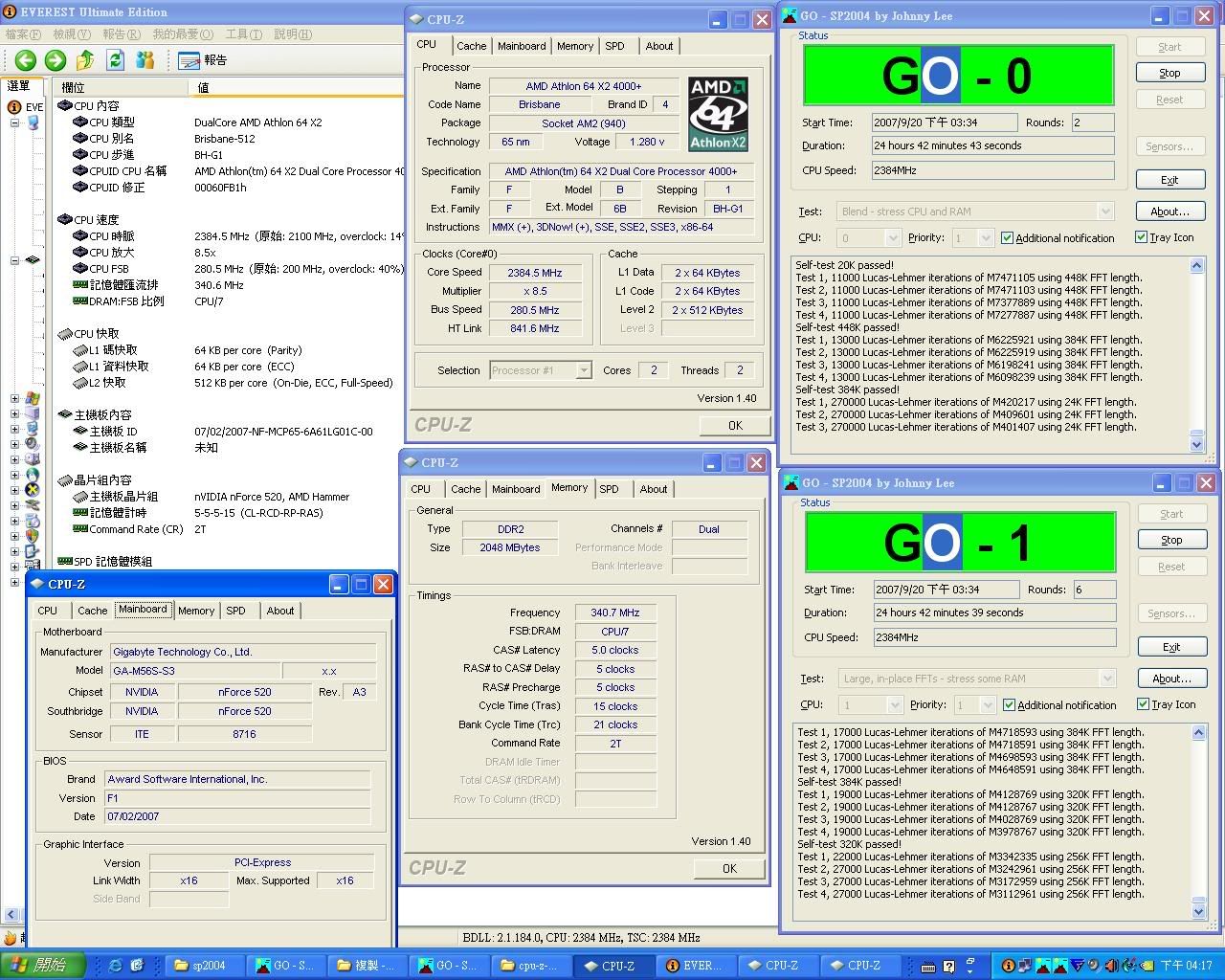Open the Start menu (開始)
The width and height of the screenshot is (1225, 980).
(42, 966)
